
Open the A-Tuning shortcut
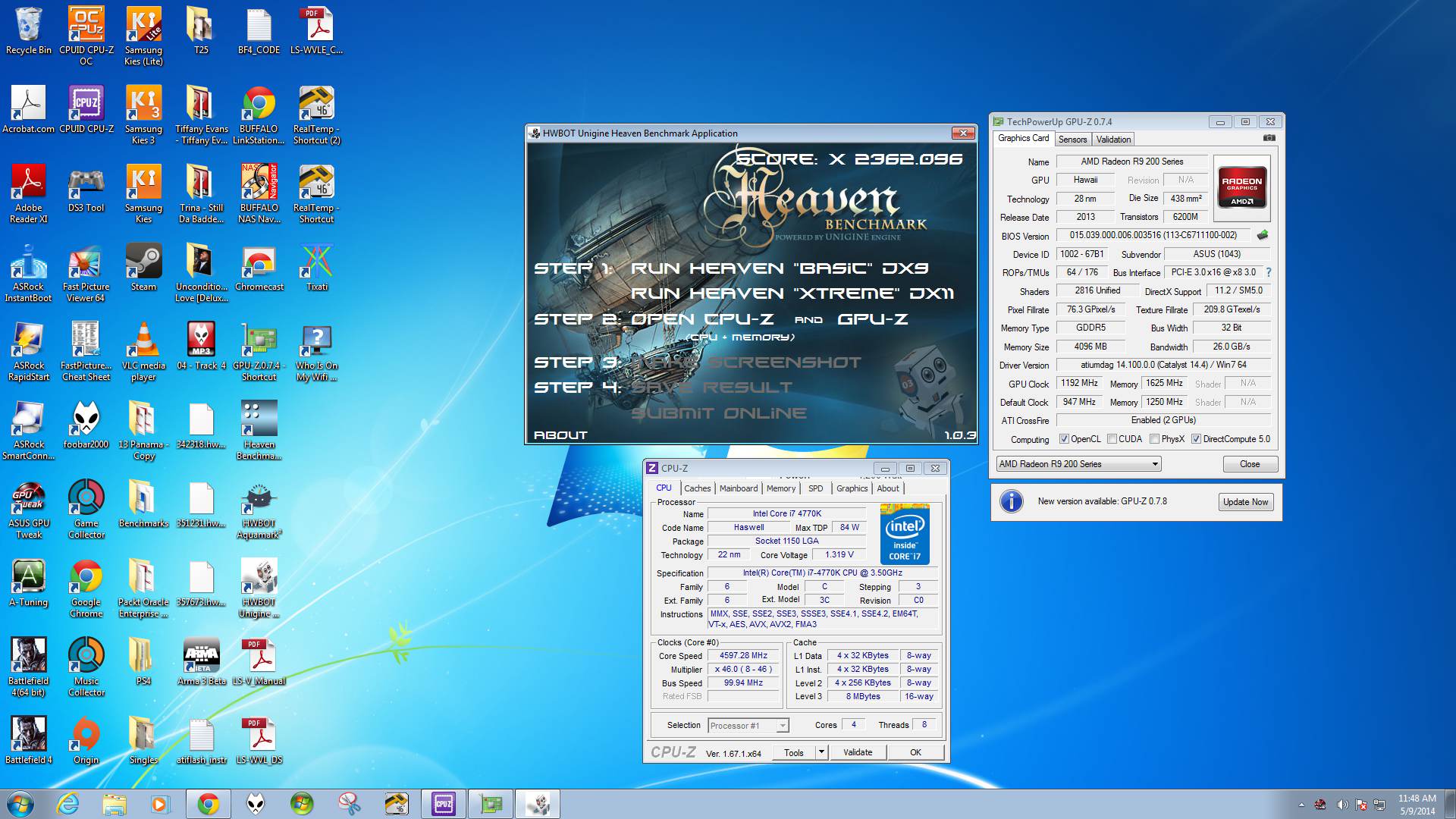coord(29,583)
